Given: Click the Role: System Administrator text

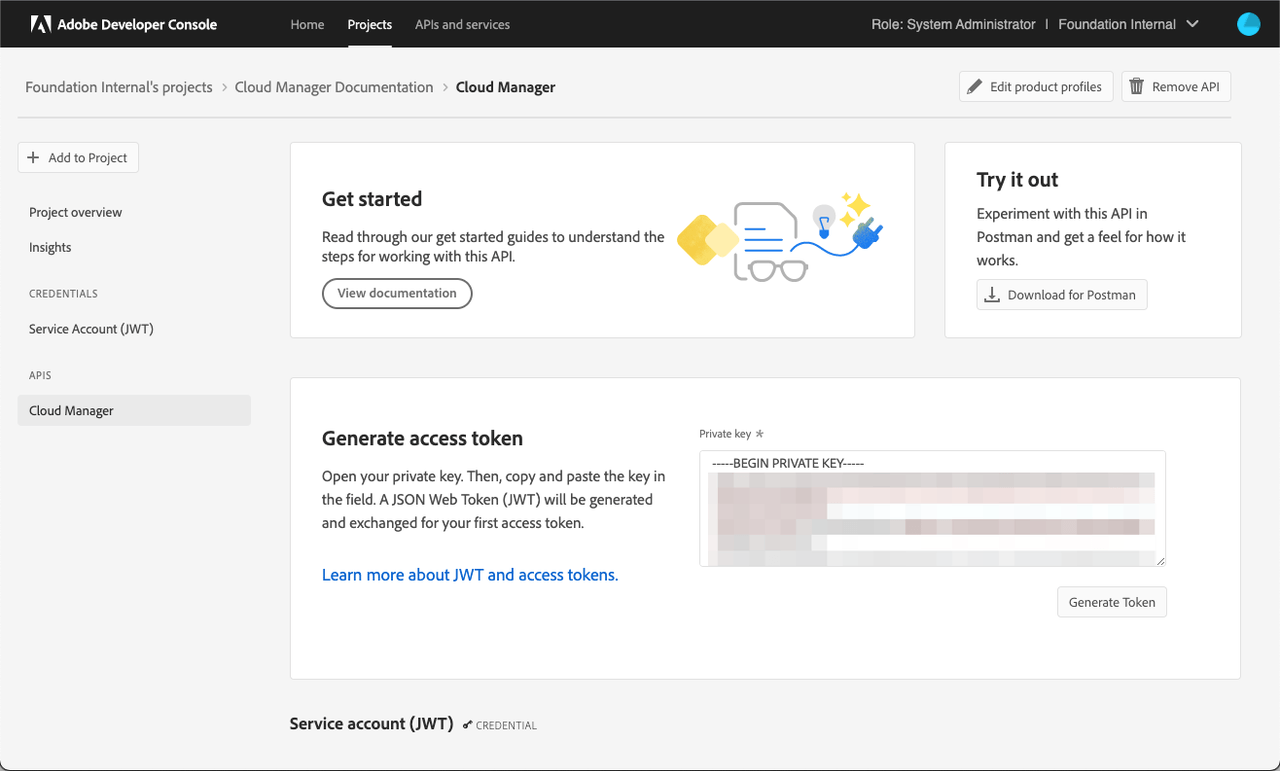Looking at the screenshot, I should click(x=953, y=24).
